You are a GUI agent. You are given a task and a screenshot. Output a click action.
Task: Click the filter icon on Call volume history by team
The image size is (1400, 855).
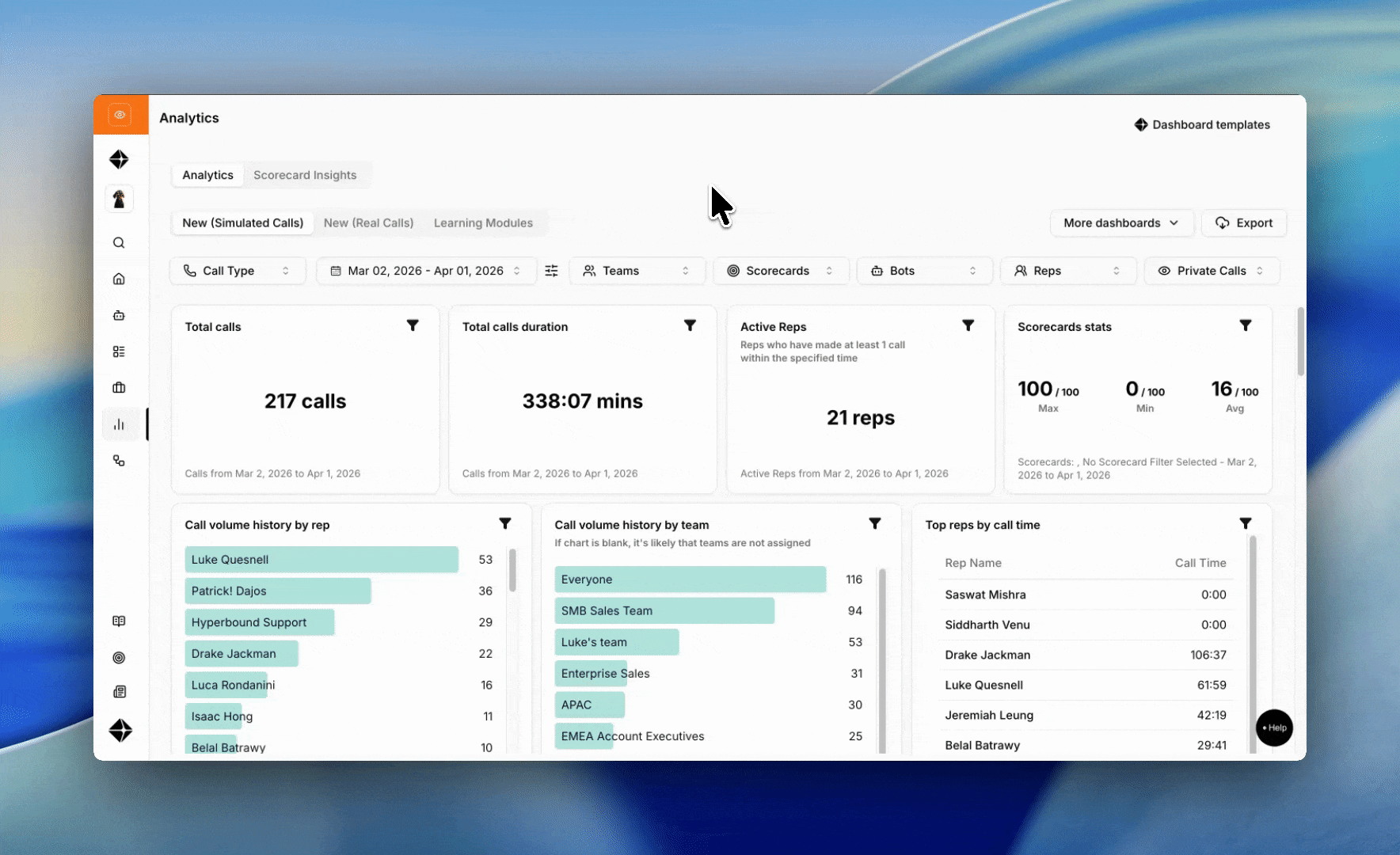pyautogui.click(x=875, y=523)
